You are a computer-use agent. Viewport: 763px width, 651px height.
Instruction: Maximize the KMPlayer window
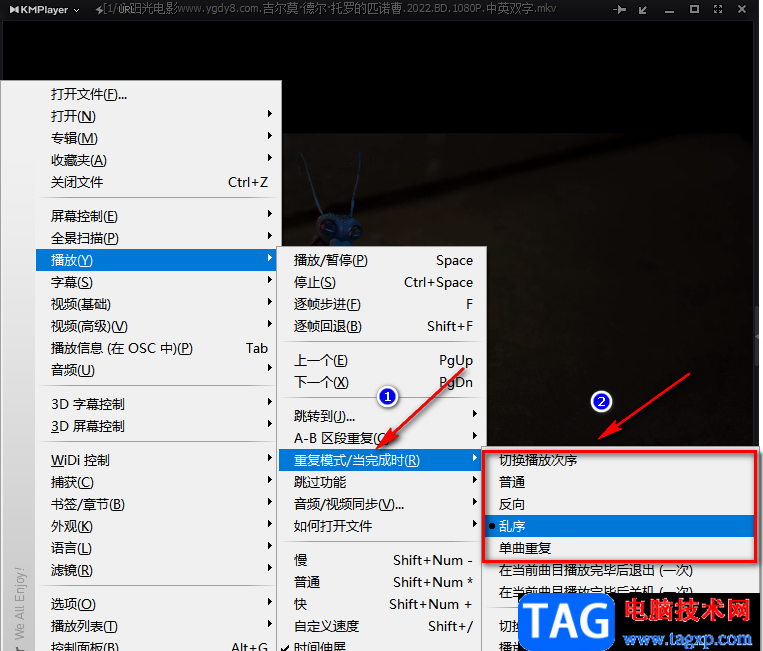coord(694,9)
